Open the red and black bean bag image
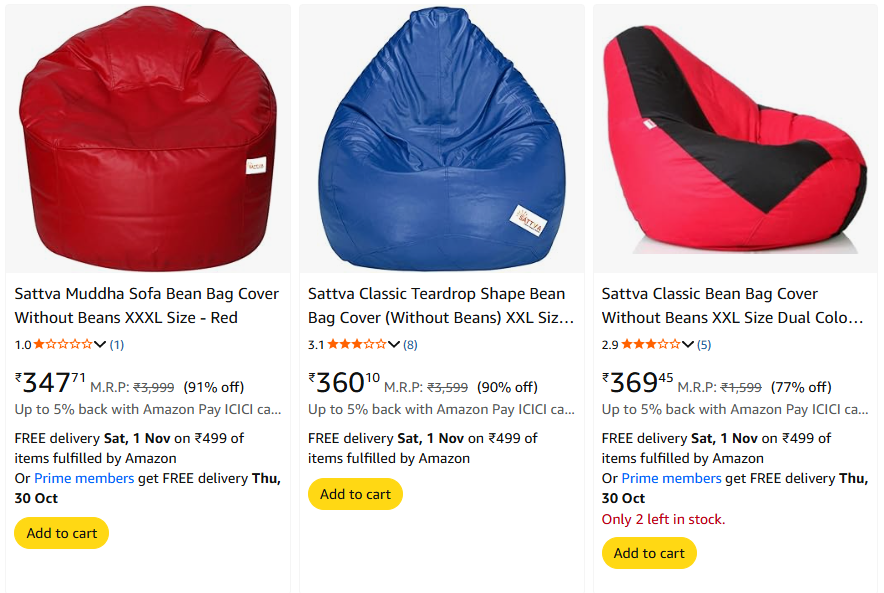The width and height of the screenshot is (884, 593). [x=735, y=138]
